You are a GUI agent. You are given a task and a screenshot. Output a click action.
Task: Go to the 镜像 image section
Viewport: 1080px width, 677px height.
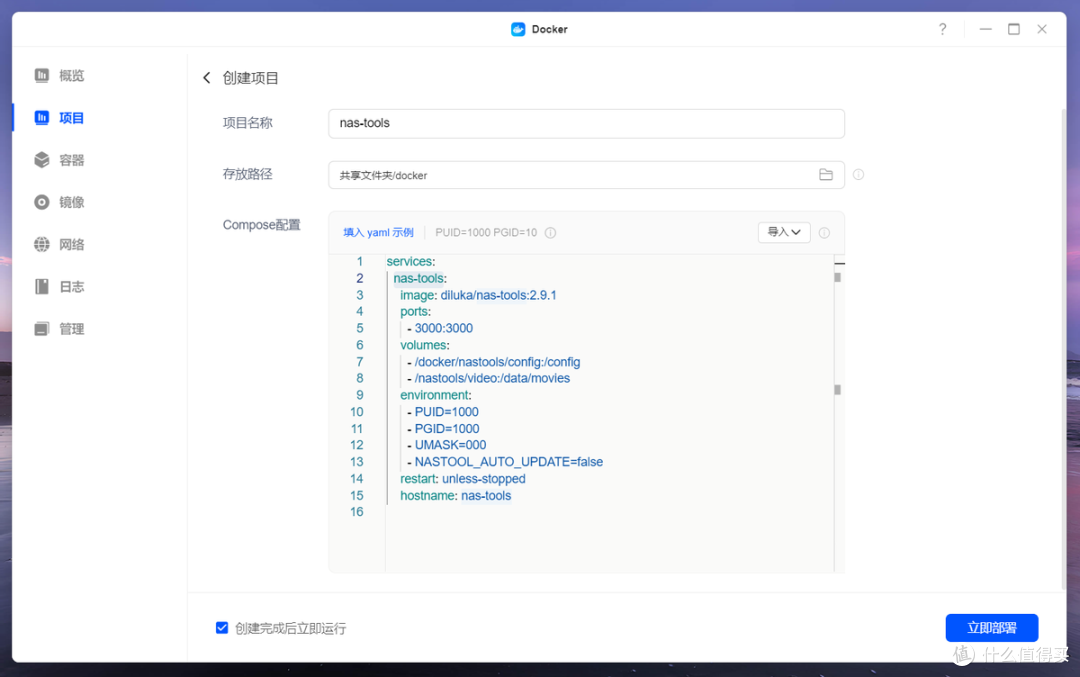point(59,202)
